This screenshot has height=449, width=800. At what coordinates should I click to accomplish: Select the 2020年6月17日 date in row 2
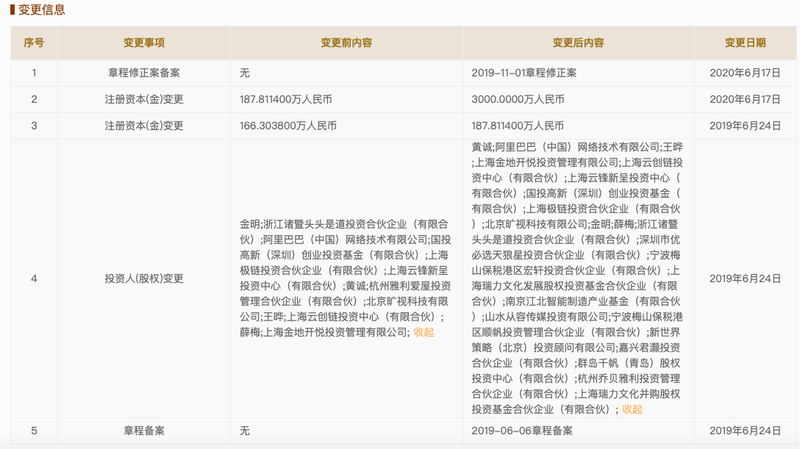(x=745, y=99)
